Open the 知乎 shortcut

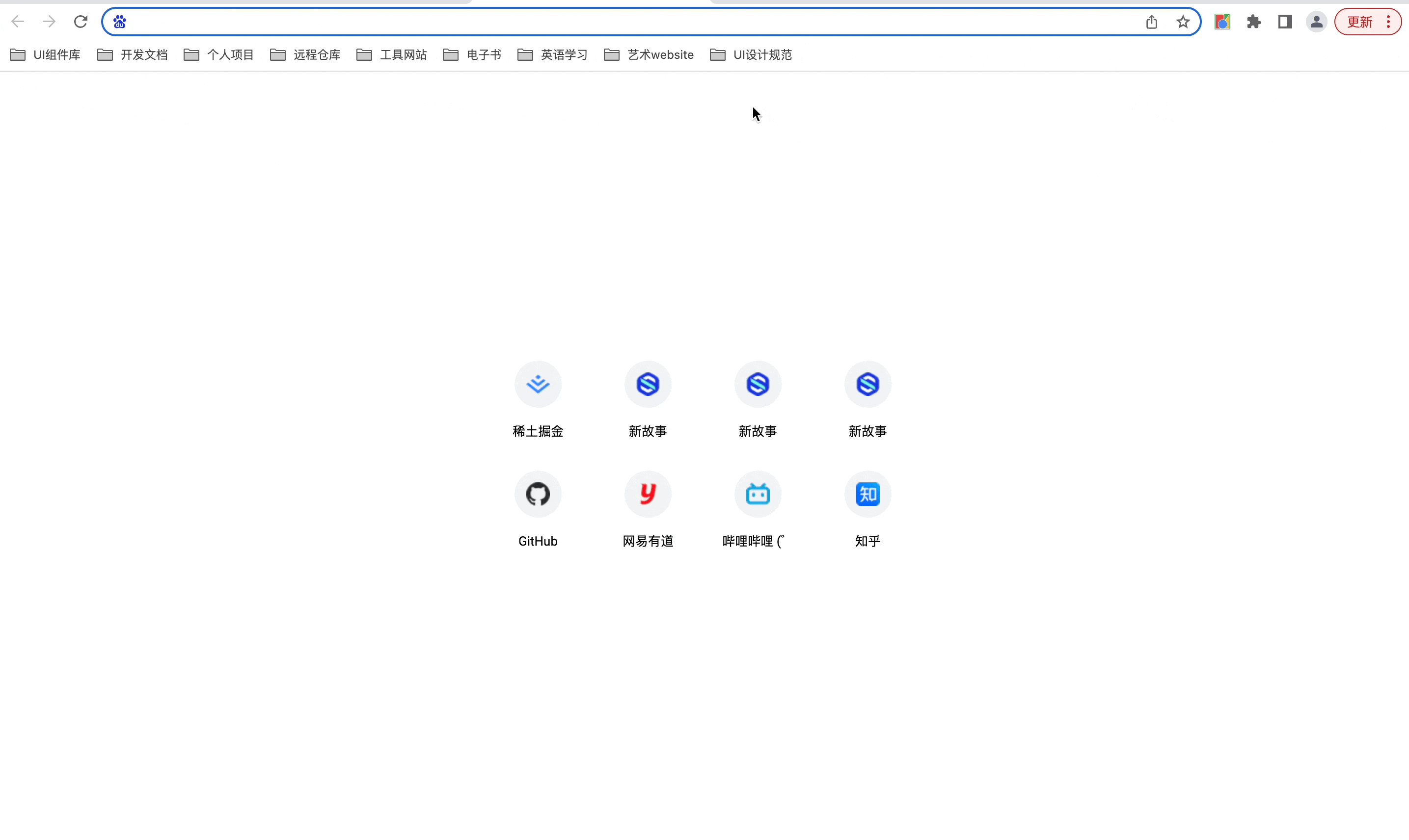point(867,494)
